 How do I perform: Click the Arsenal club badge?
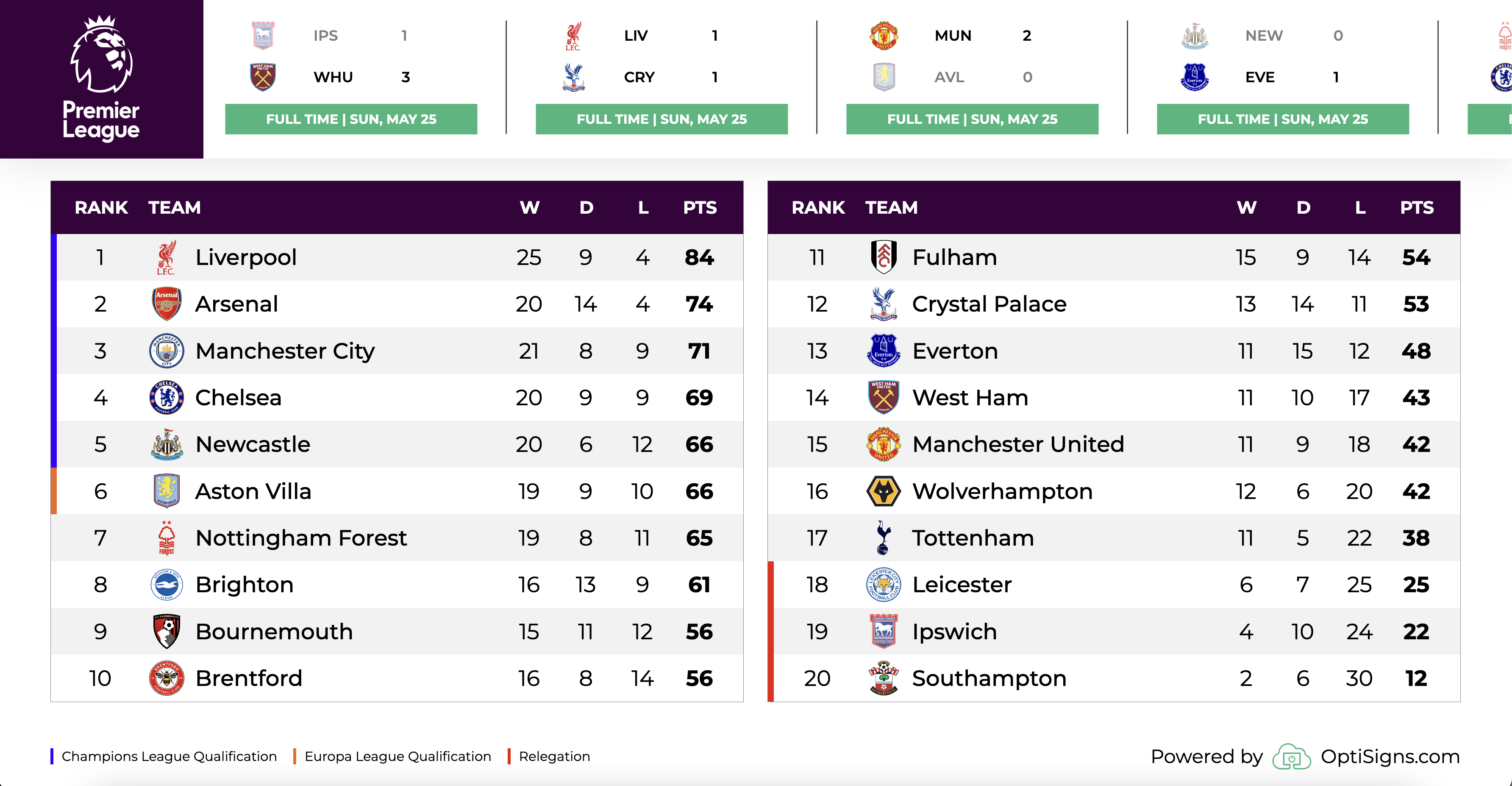coord(167,304)
